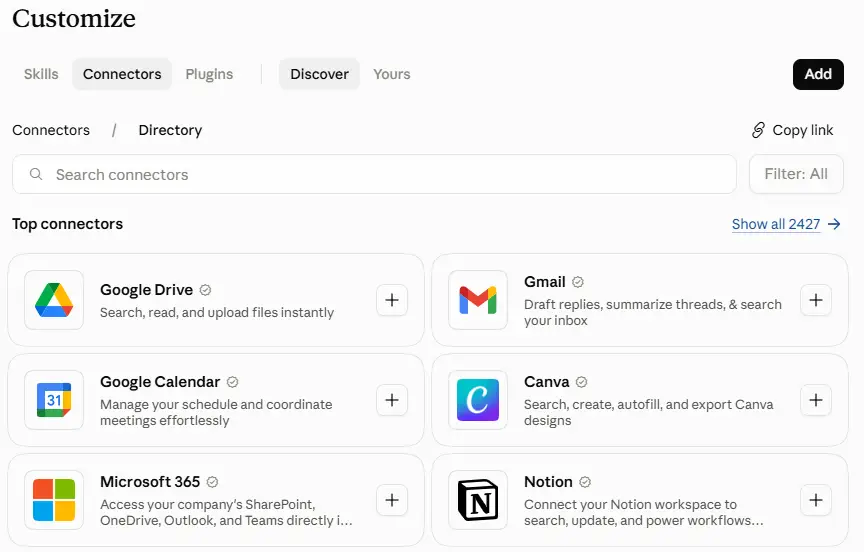Click the Notion logo icon
This screenshot has height=552, width=864.
pos(478,500)
